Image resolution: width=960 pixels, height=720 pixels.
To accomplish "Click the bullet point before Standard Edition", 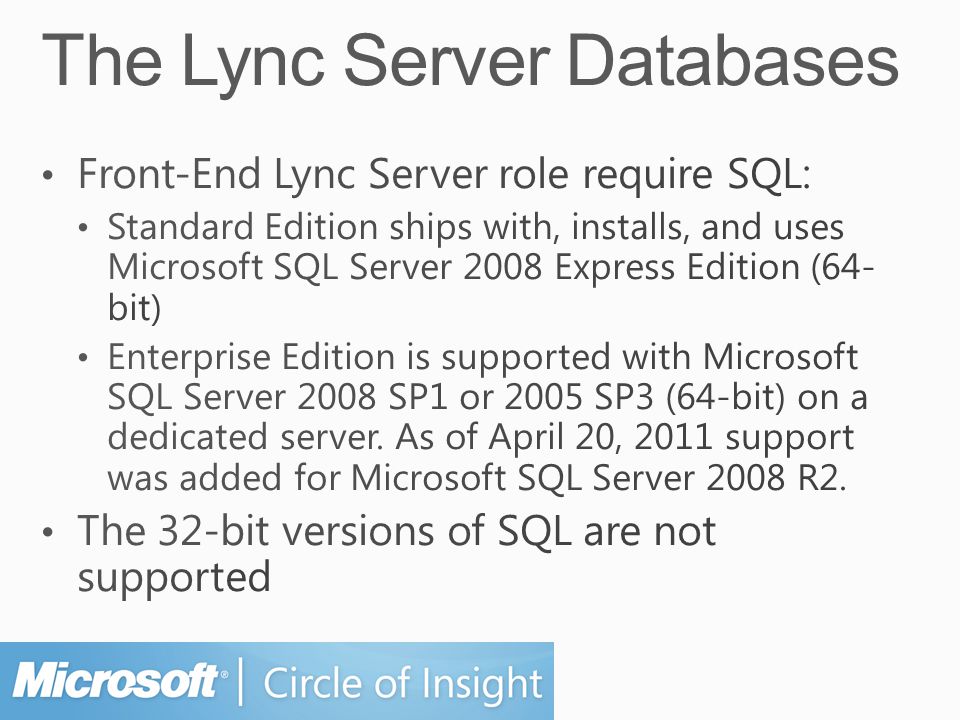I will (x=84, y=229).
